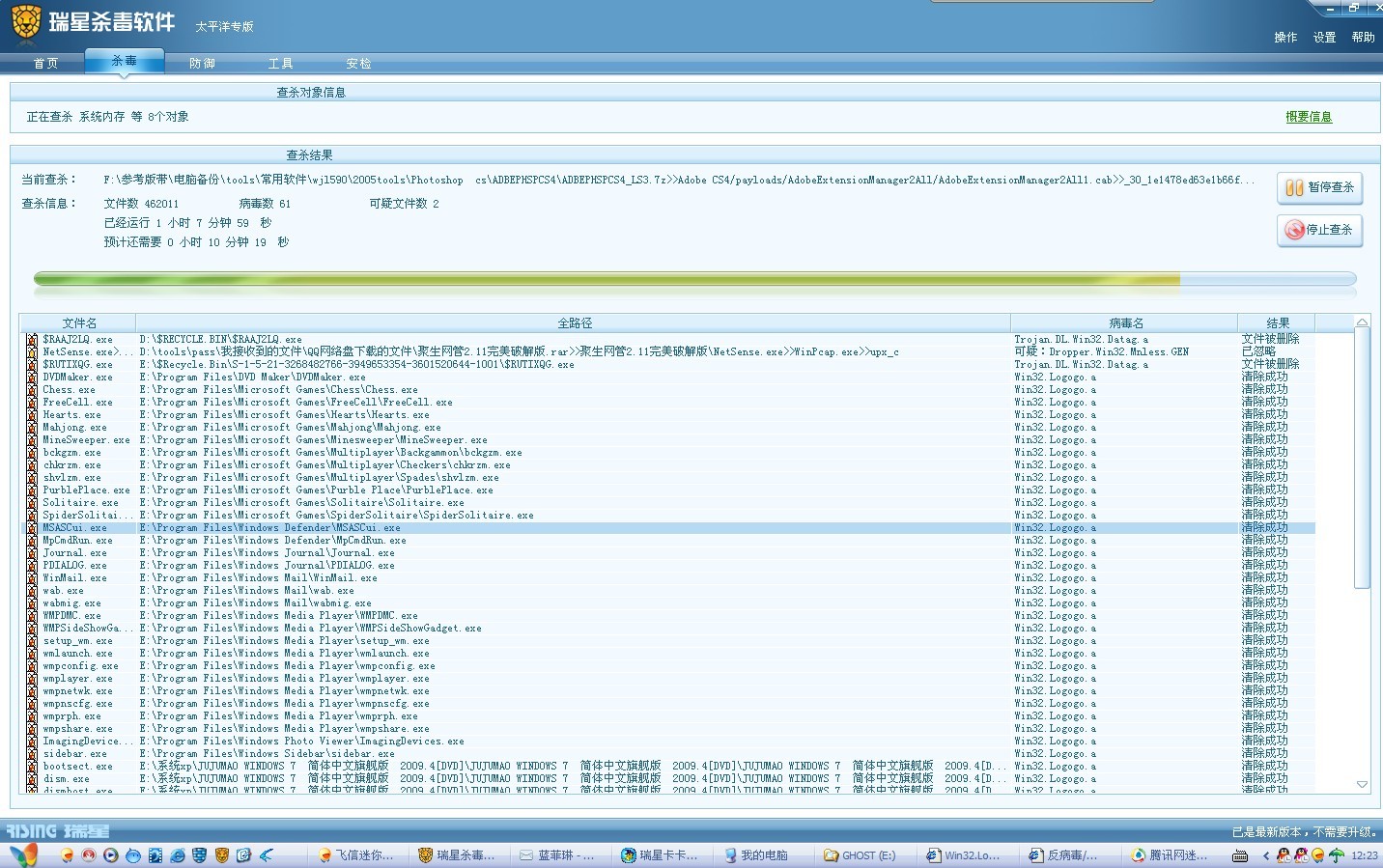Click the Rising antivirus quick launch icon
This screenshot has height=868, width=1383.
click(x=221, y=855)
